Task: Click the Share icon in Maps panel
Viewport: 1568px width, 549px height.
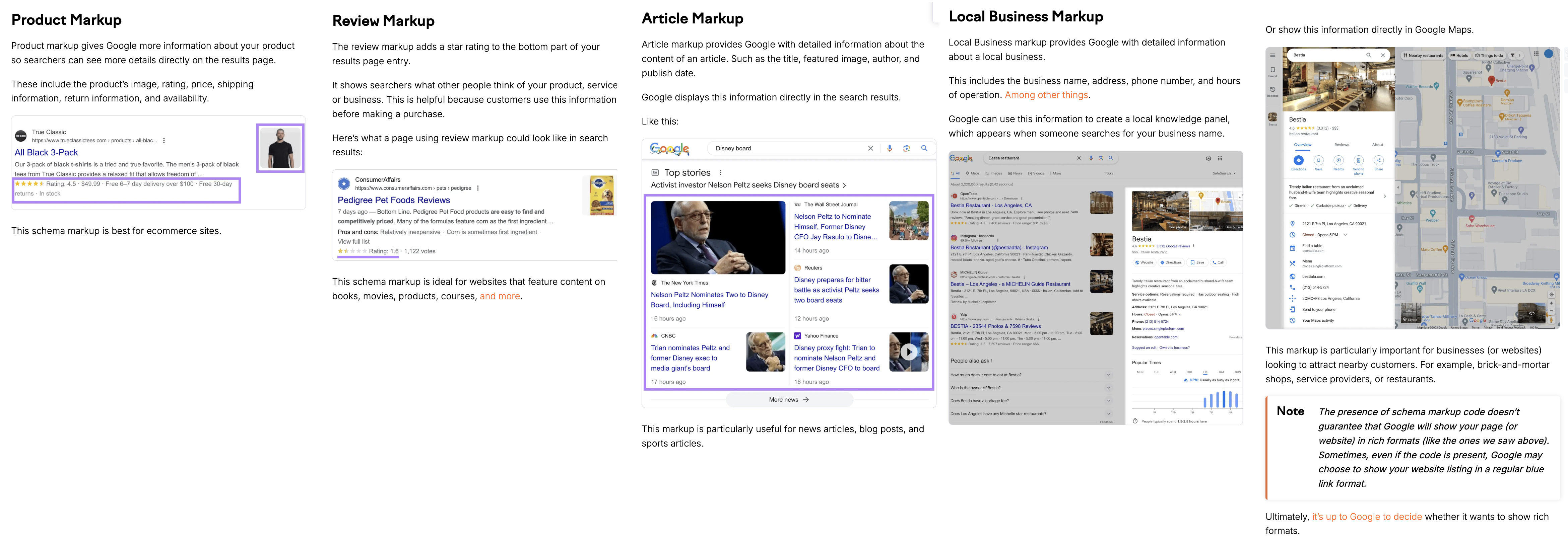Action: (1379, 160)
